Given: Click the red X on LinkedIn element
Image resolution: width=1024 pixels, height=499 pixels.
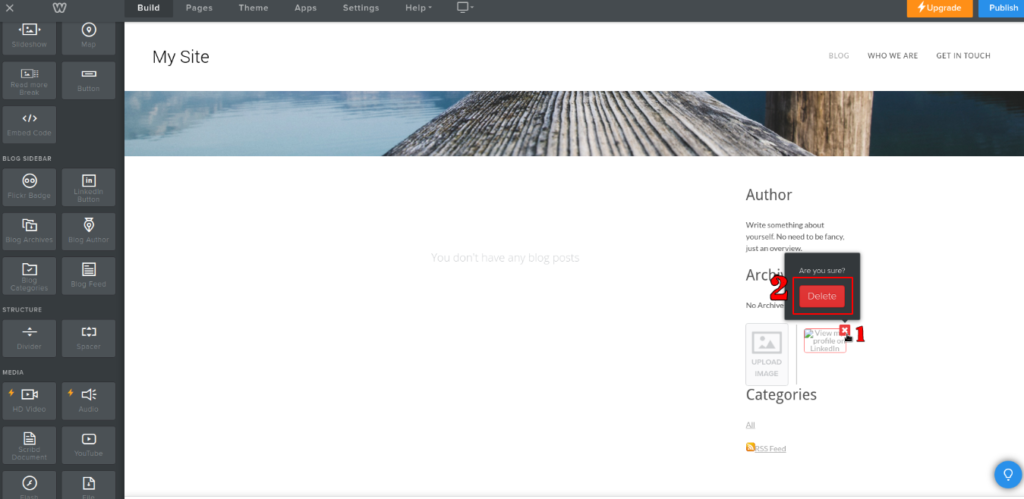Looking at the screenshot, I should tap(844, 330).
